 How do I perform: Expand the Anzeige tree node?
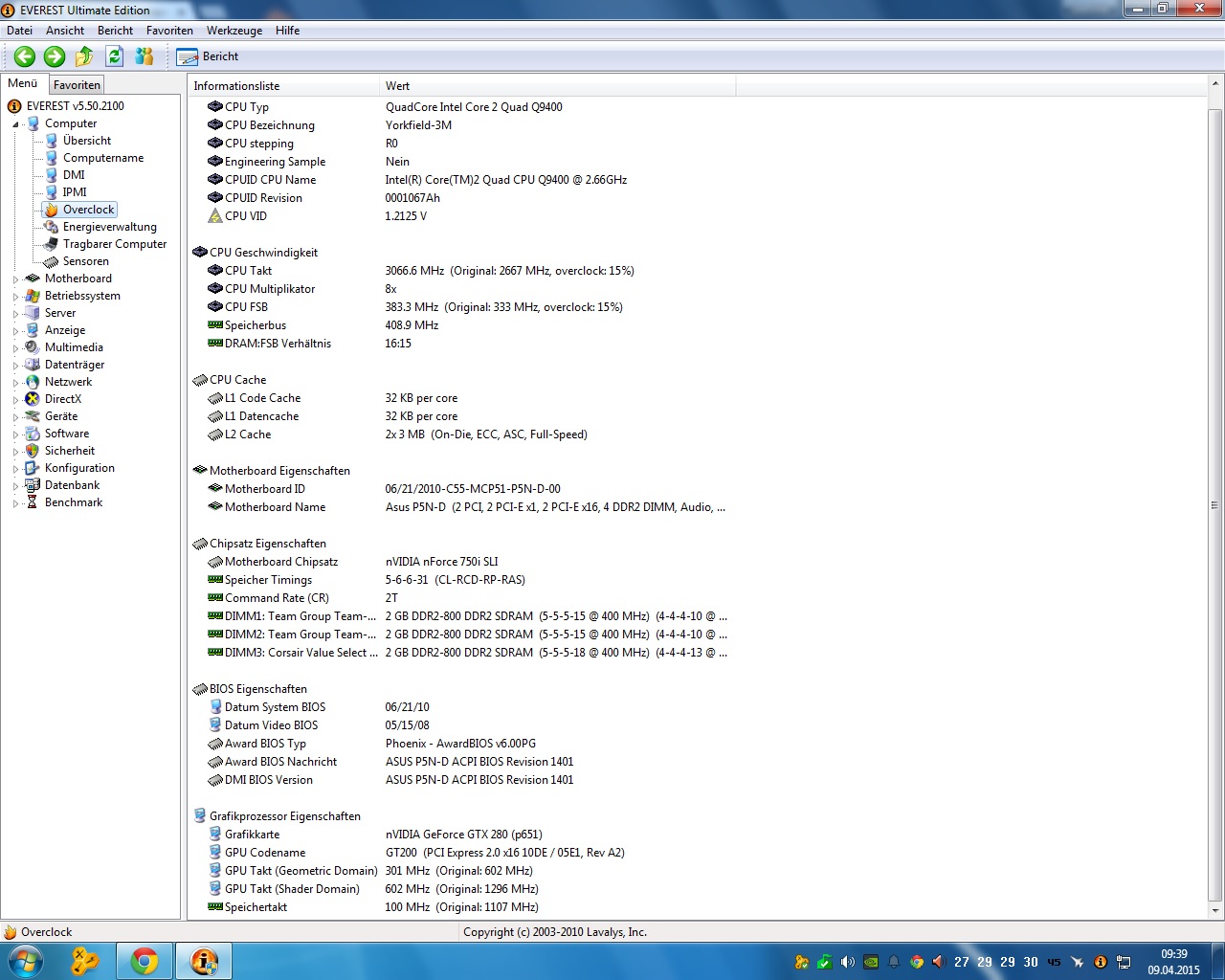pyautogui.click(x=15, y=331)
